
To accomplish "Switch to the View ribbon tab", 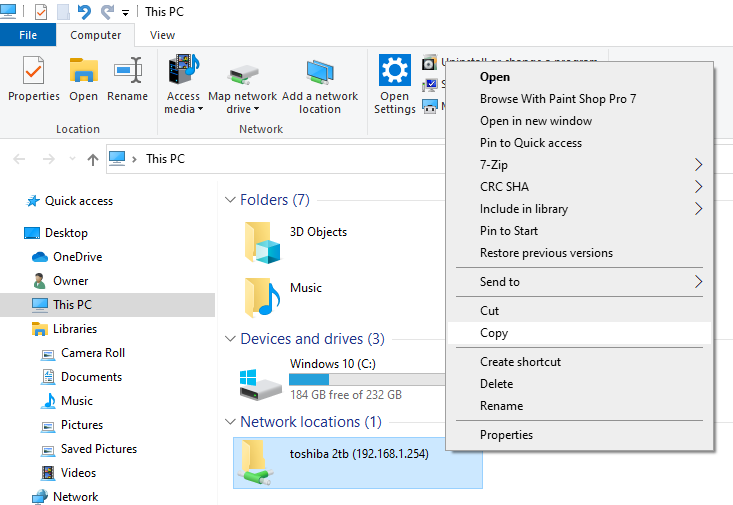I will pos(162,35).
